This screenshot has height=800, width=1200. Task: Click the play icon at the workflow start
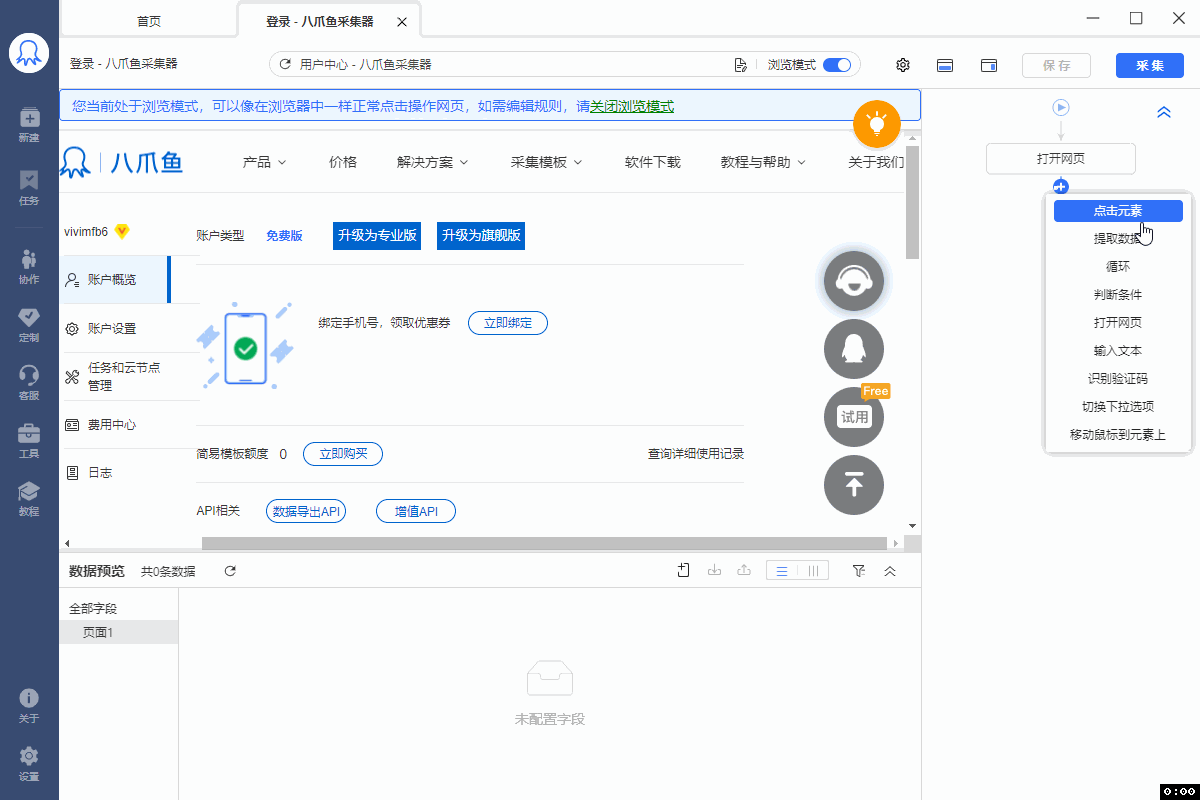click(x=1061, y=107)
